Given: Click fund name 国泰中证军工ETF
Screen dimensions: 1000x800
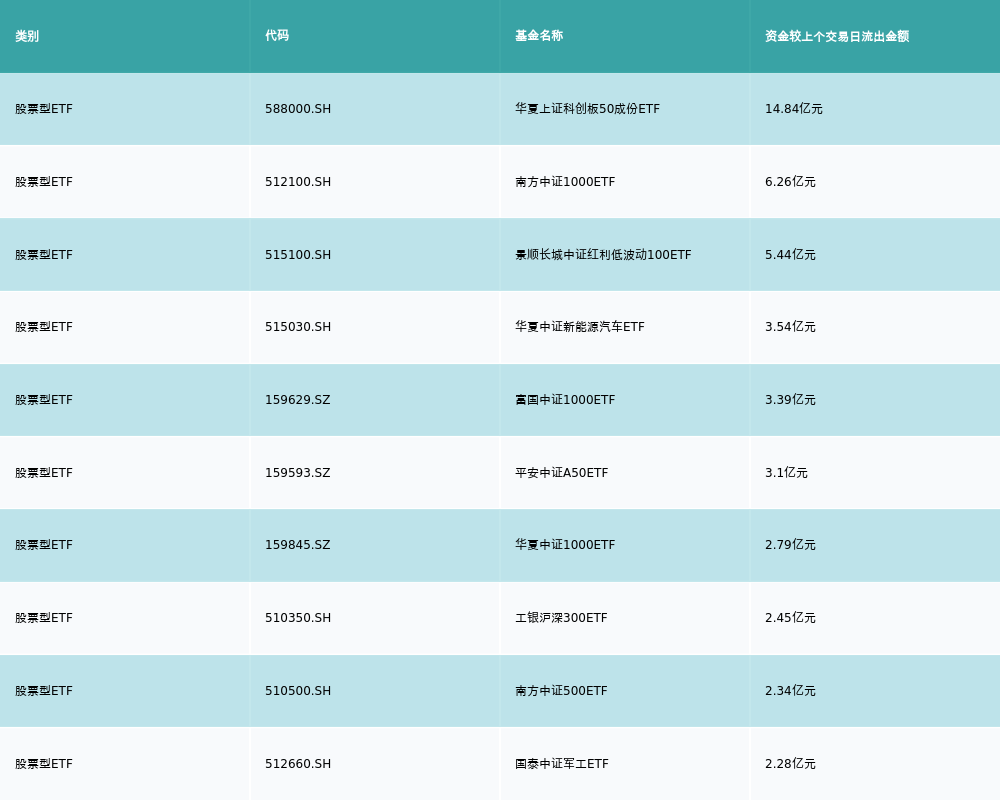Looking at the screenshot, I should 561,764.
